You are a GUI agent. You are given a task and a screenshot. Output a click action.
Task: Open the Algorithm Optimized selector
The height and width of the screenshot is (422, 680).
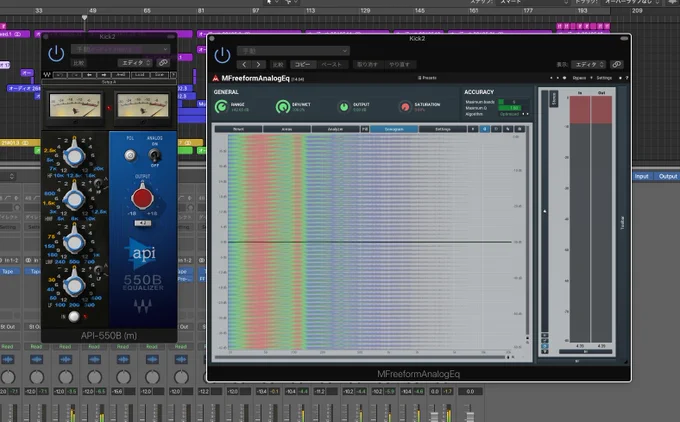click(513, 114)
